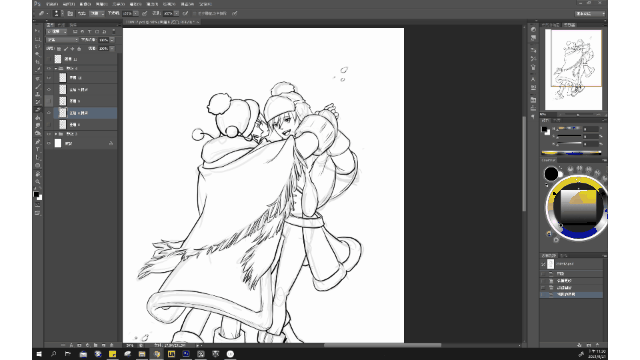Image resolution: width=640 pixels, height=360 pixels.
Task: Select the Zoom tool in the toolbar
Action: [38, 182]
